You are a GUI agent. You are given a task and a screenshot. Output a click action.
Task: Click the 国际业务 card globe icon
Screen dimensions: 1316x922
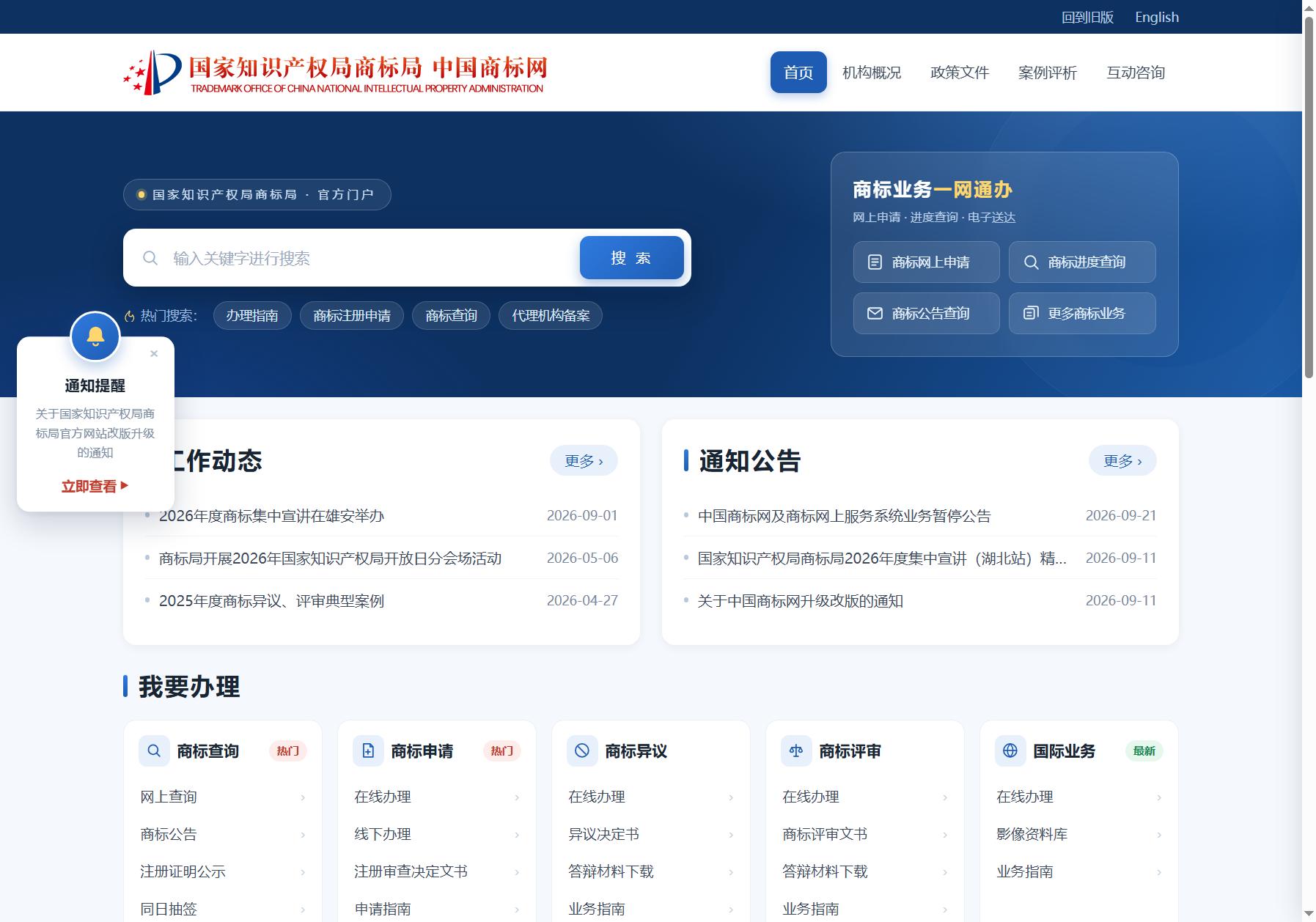tap(1010, 751)
